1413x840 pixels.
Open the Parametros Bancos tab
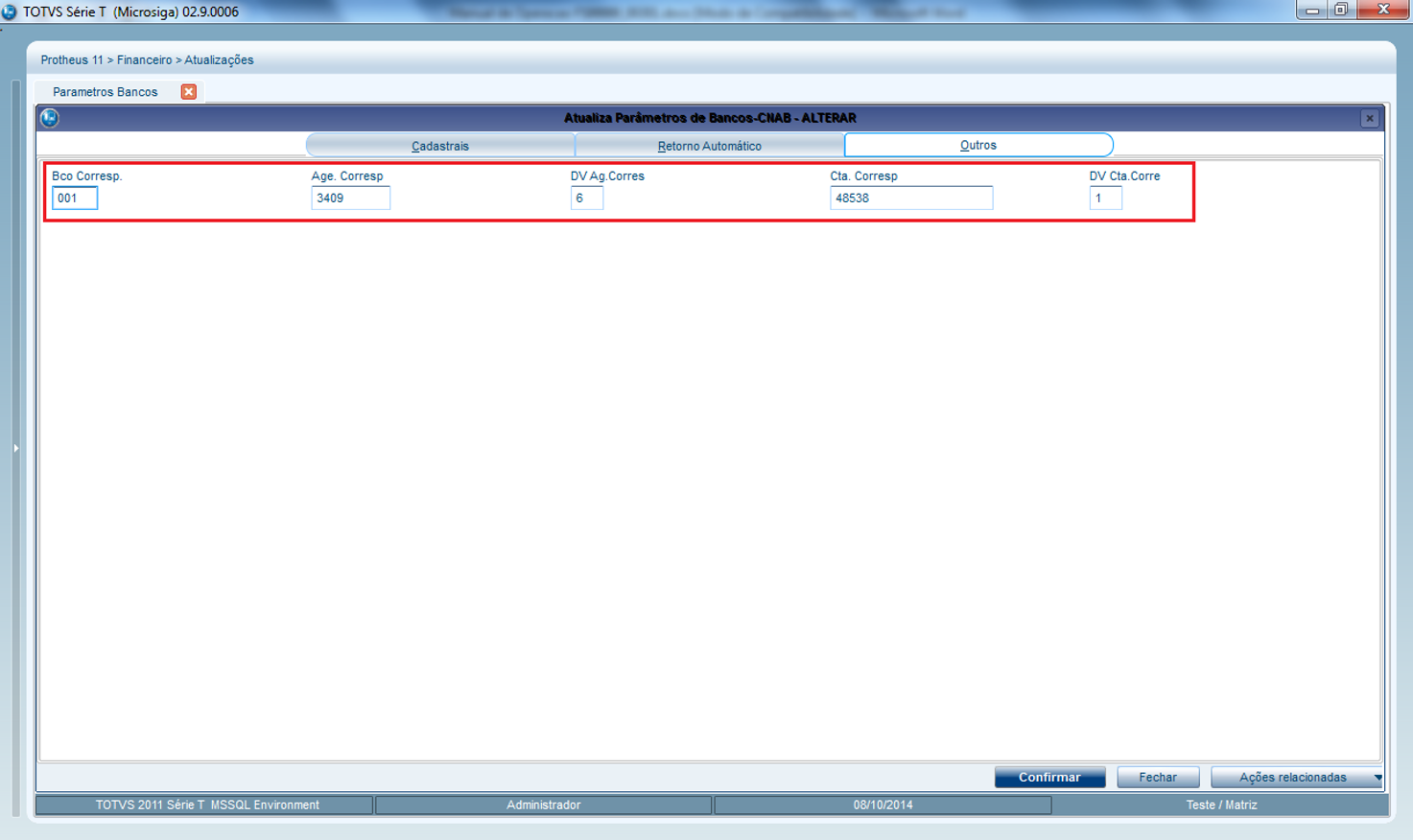tap(106, 92)
